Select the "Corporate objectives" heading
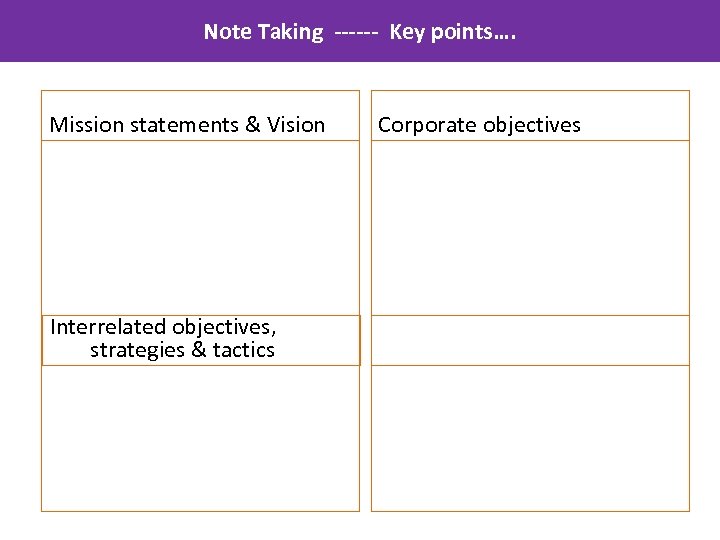 (479, 125)
